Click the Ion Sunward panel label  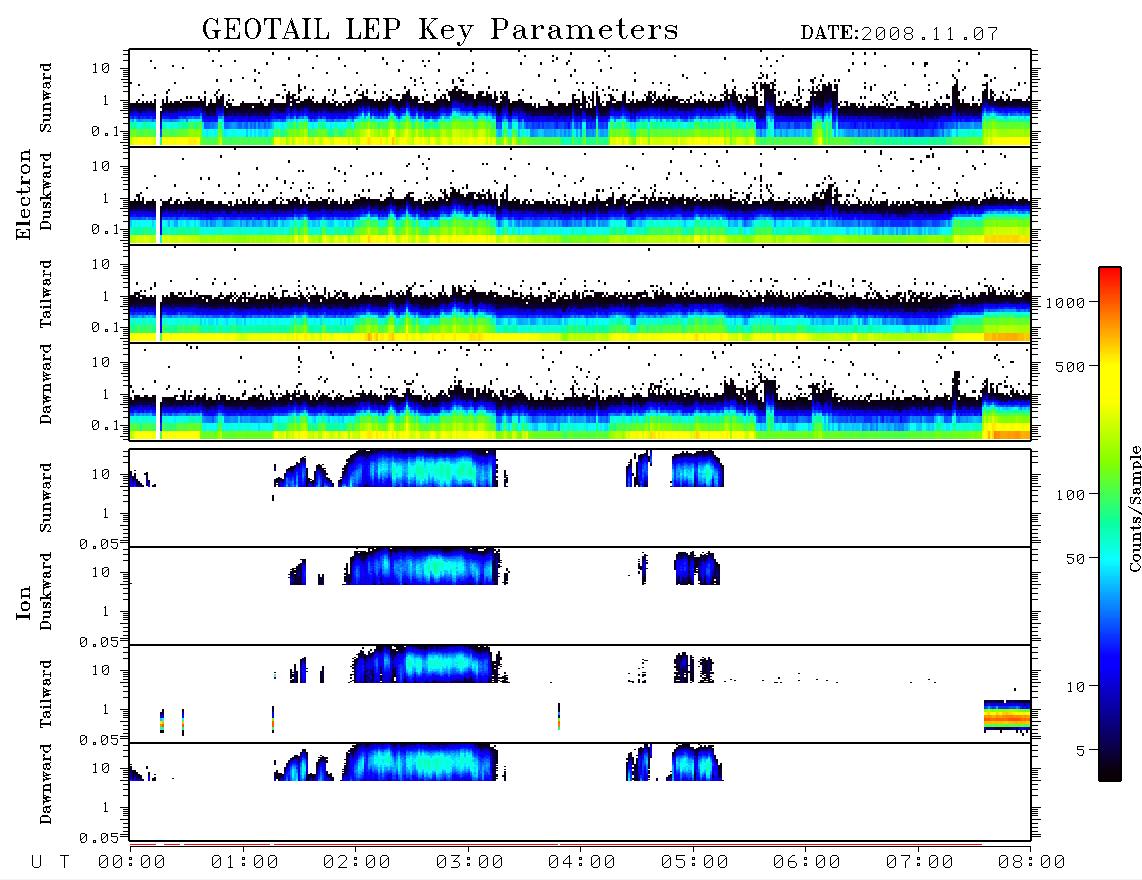46,497
